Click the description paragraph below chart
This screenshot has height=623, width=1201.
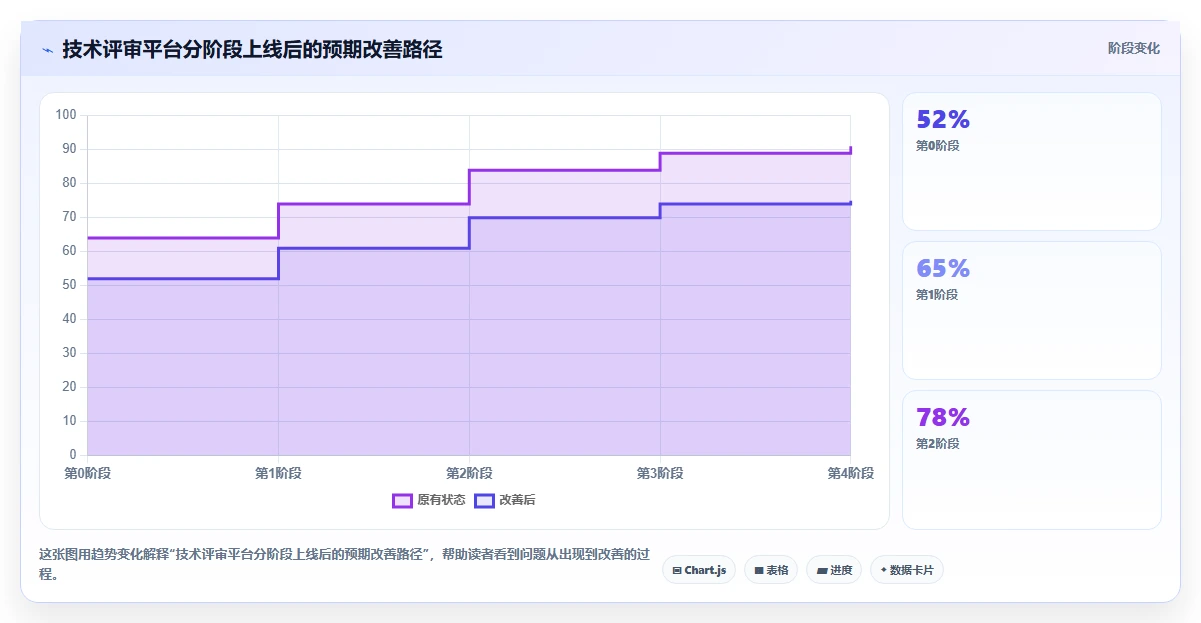click(x=344, y=564)
